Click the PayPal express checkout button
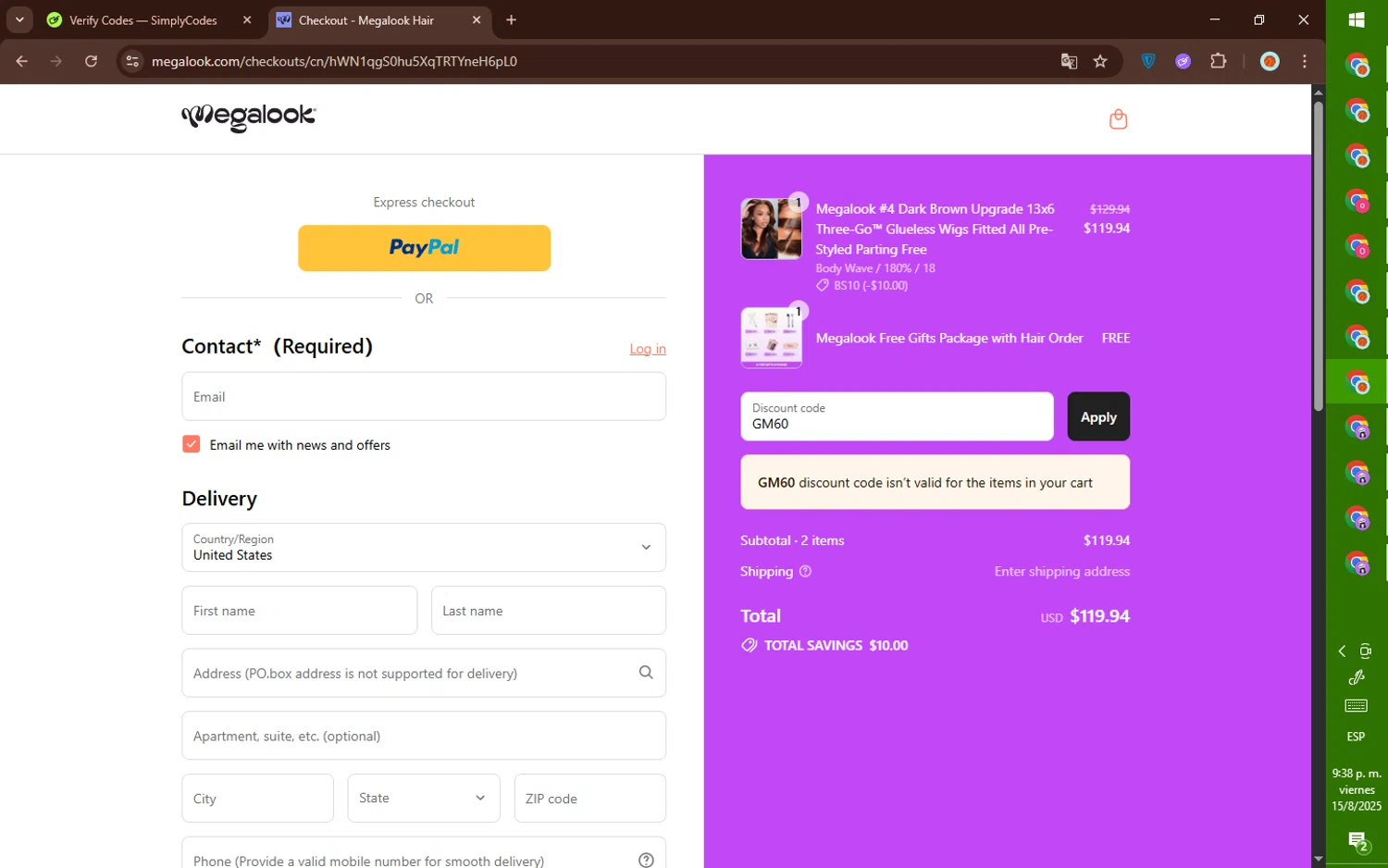1388x868 pixels. 424,248
